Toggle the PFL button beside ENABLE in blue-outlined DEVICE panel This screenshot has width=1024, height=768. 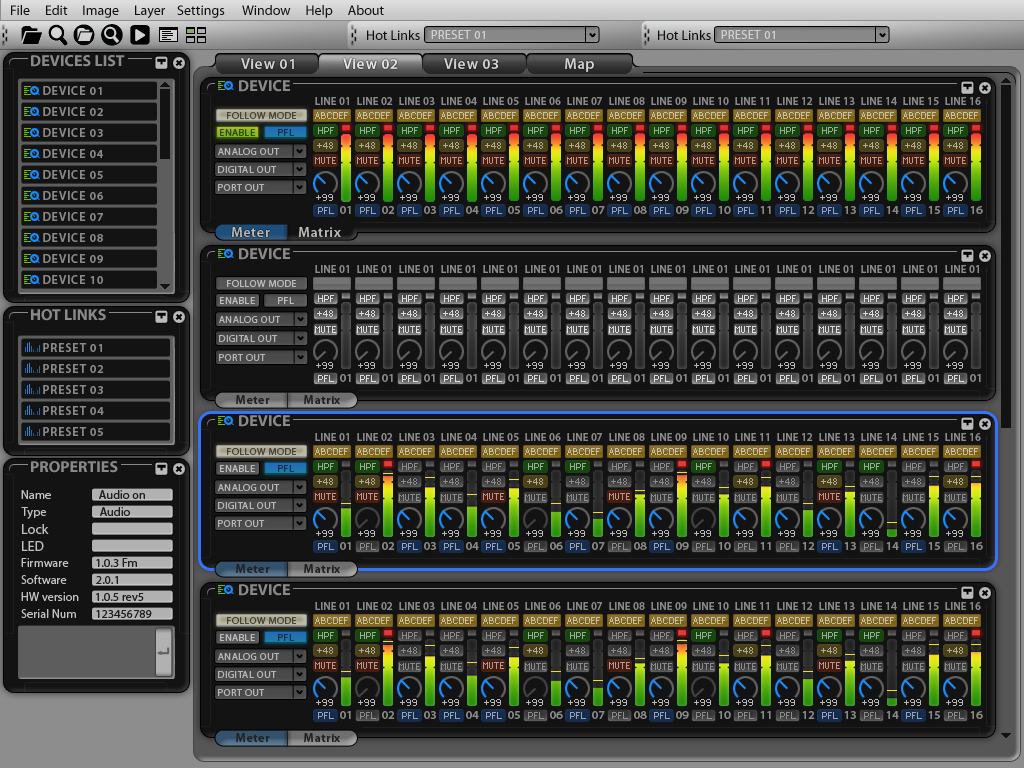tap(285, 469)
